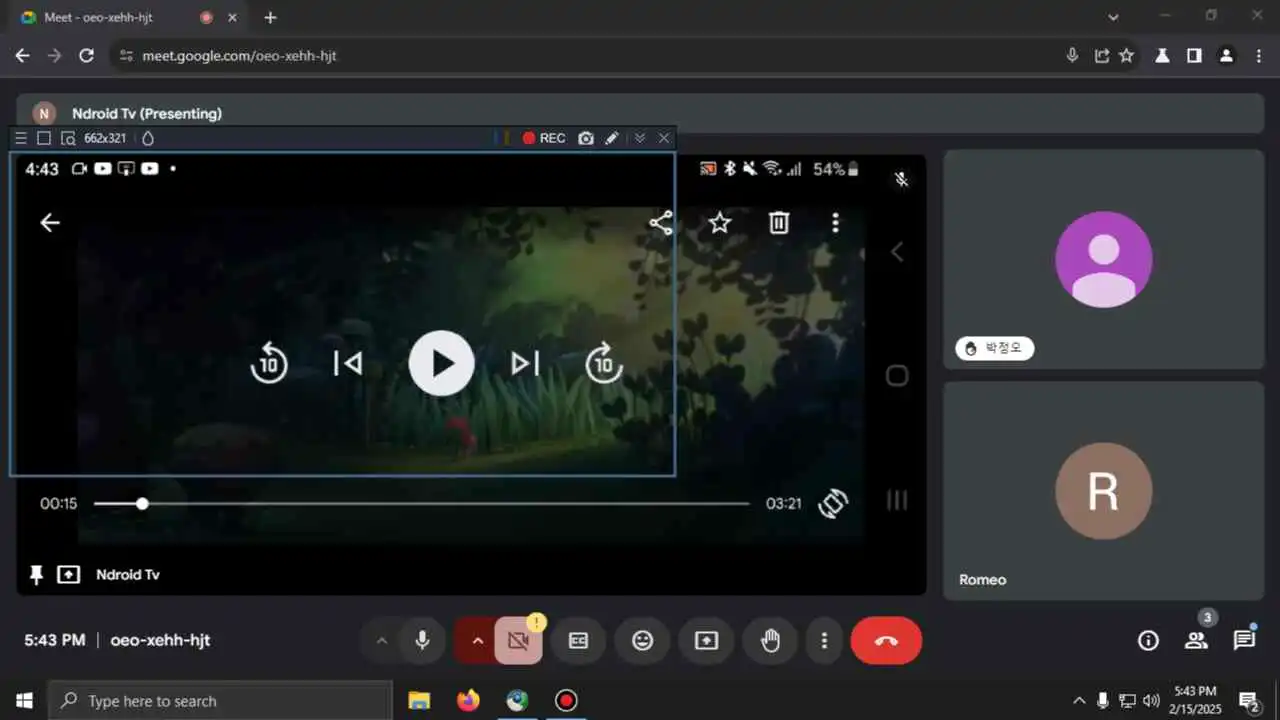1280x720 pixels.
Task: Click the 박정오 participant tile avatar
Action: click(x=1104, y=259)
